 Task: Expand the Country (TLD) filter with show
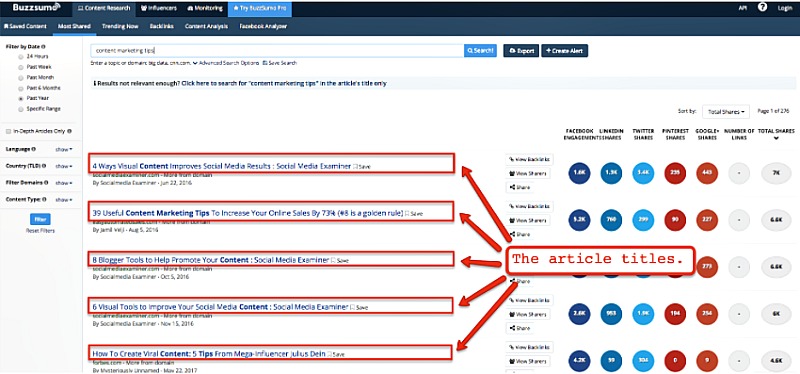(64, 166)
